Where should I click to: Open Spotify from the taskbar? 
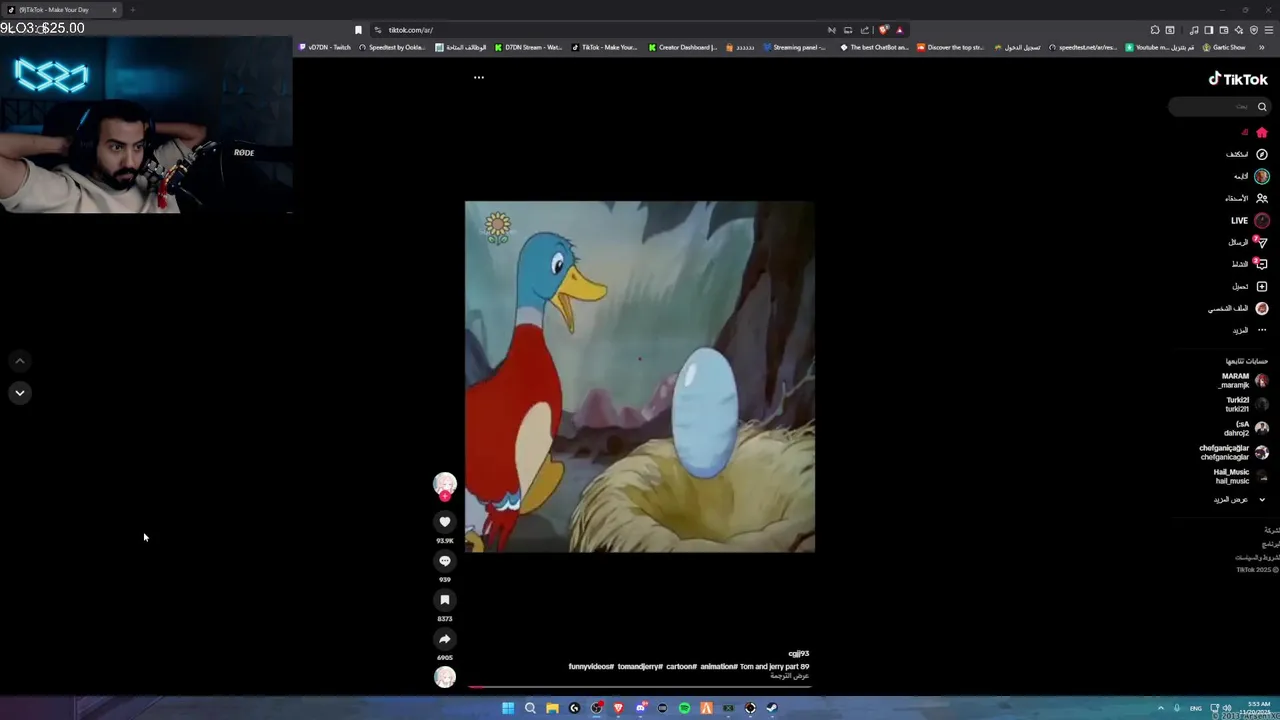tap(684, 708)
